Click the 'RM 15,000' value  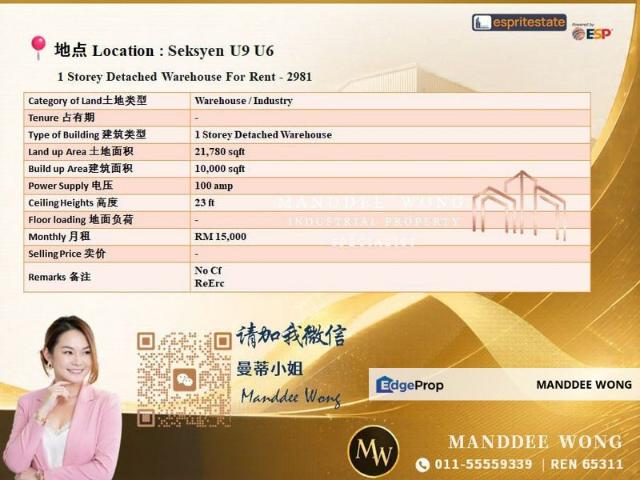(220, 237)
